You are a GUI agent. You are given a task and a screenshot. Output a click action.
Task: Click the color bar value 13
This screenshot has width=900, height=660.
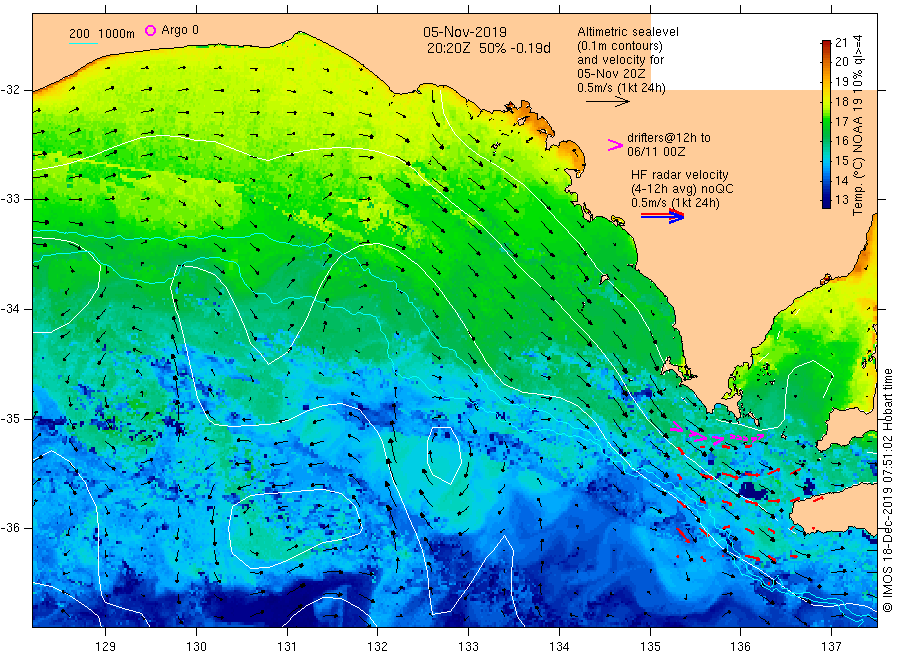(841, 200)
